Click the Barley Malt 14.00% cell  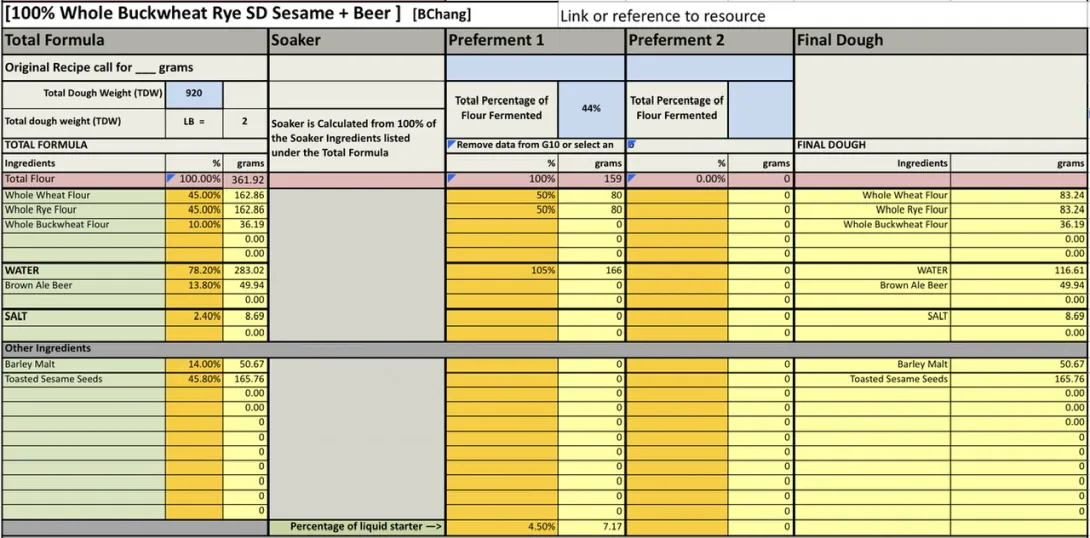click(x=194, y=365)
